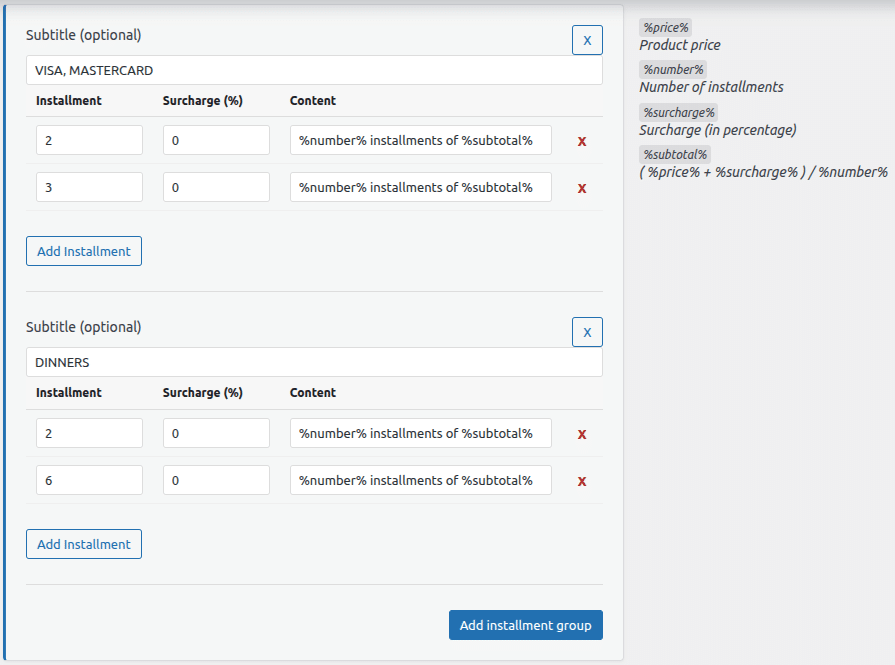895x665 pixels.
Task: Click content field in DINNERS' first row
Action: (x=420, y=433)
